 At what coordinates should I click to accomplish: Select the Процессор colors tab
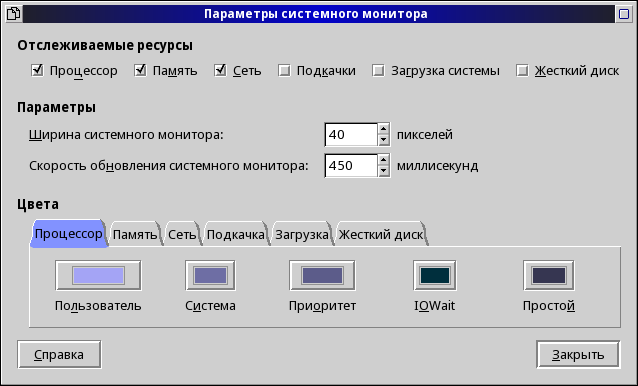pos(68,234)
